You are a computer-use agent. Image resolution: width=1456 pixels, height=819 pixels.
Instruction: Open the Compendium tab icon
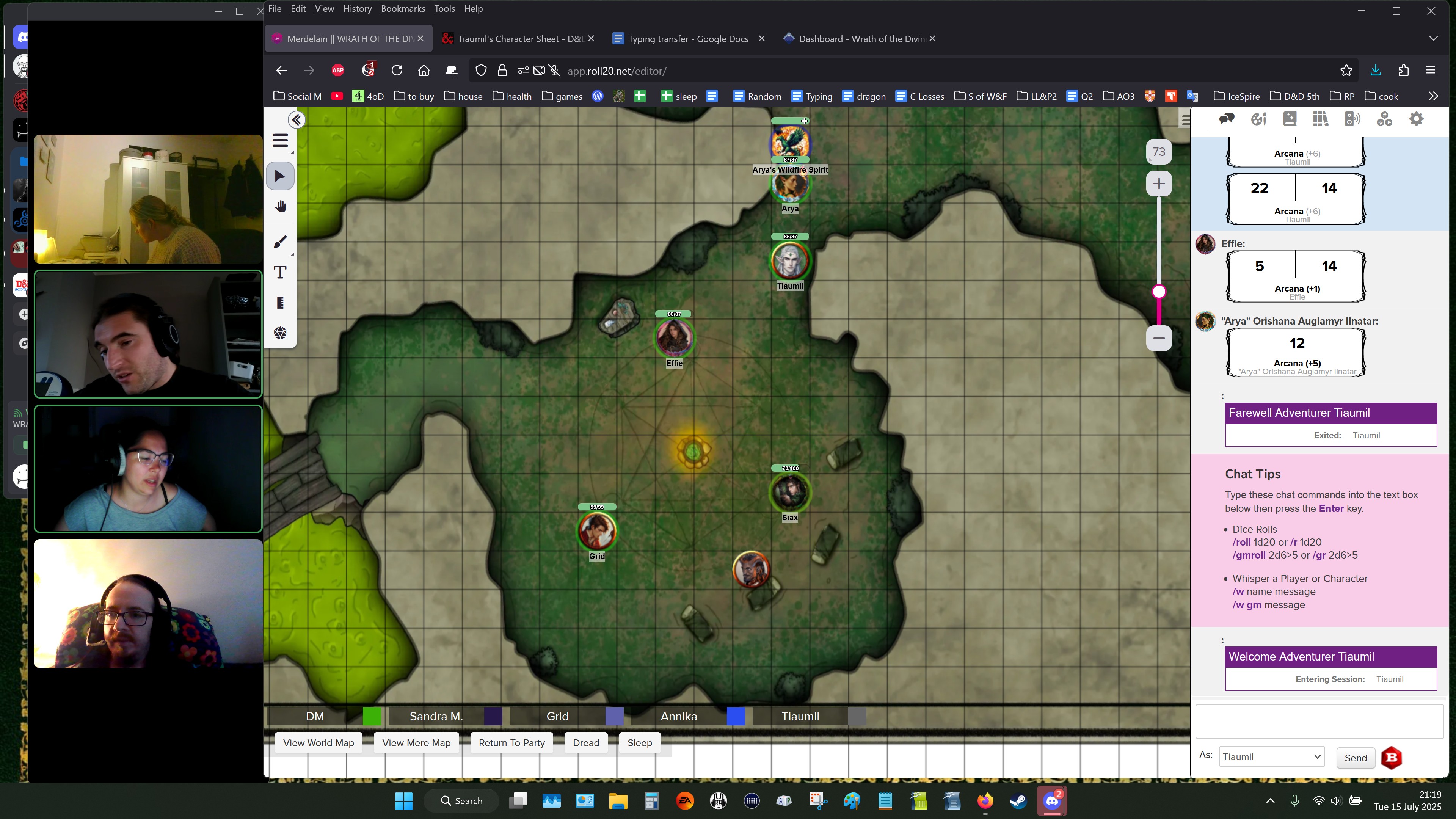pyautogui.click(x=1321, y=119)
